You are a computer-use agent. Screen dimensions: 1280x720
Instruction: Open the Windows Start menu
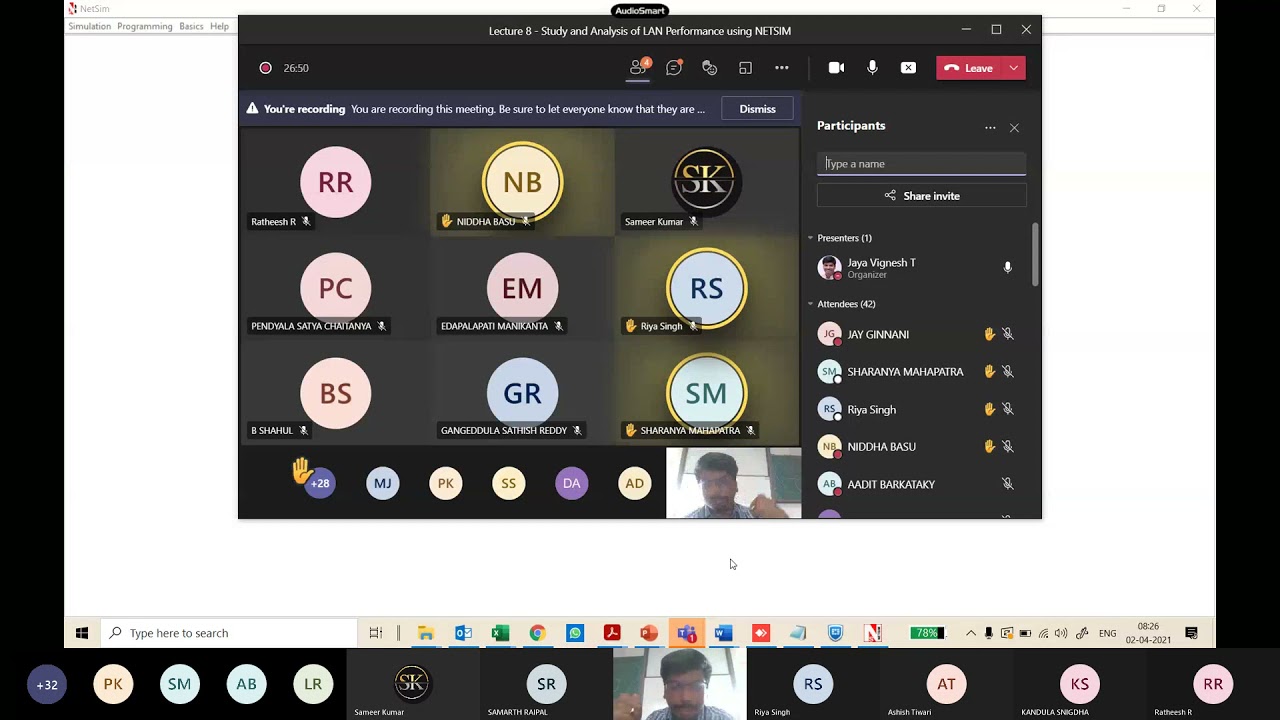[x=82, y=633]
